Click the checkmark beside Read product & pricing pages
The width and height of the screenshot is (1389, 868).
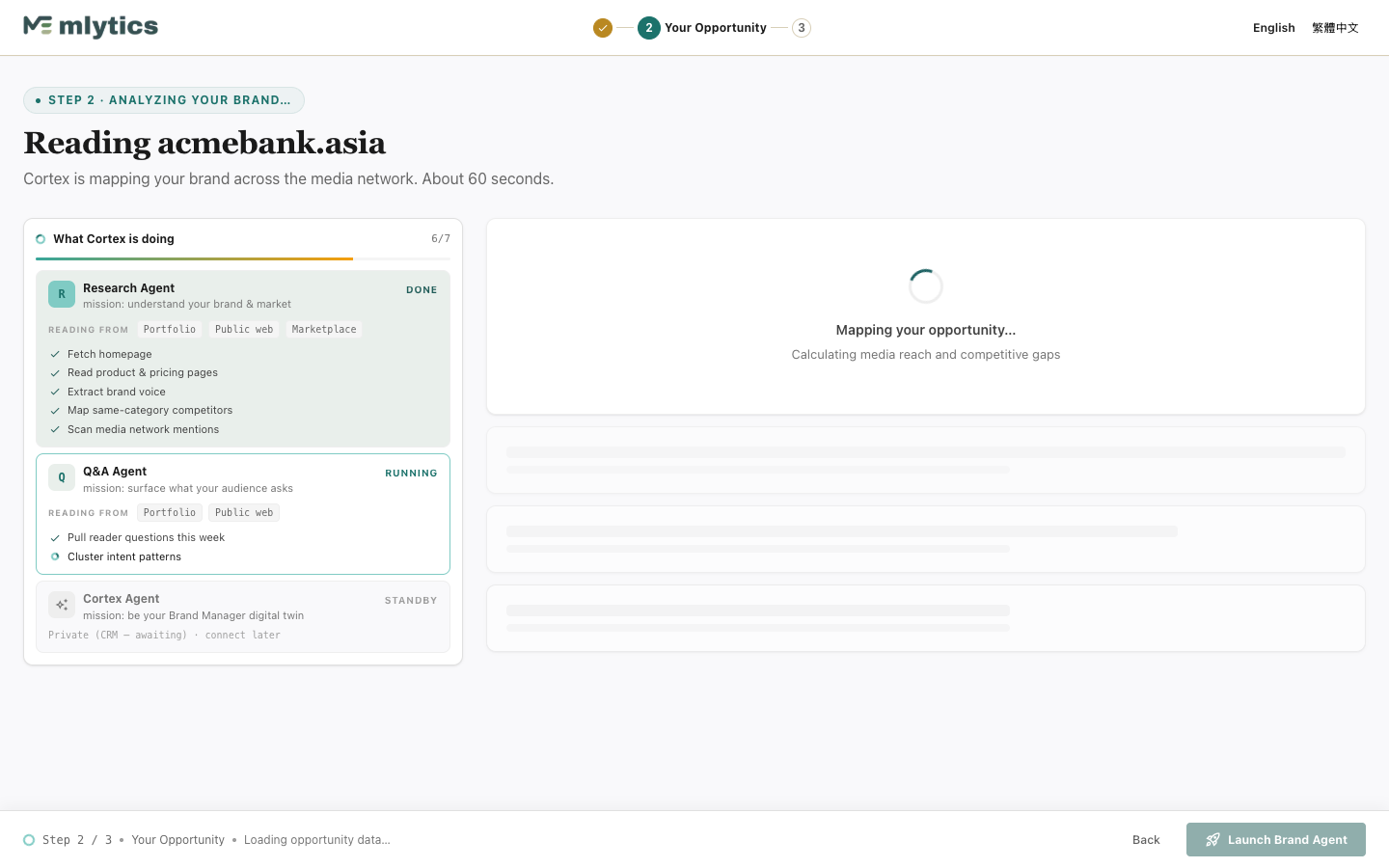[x=55, y=373]
